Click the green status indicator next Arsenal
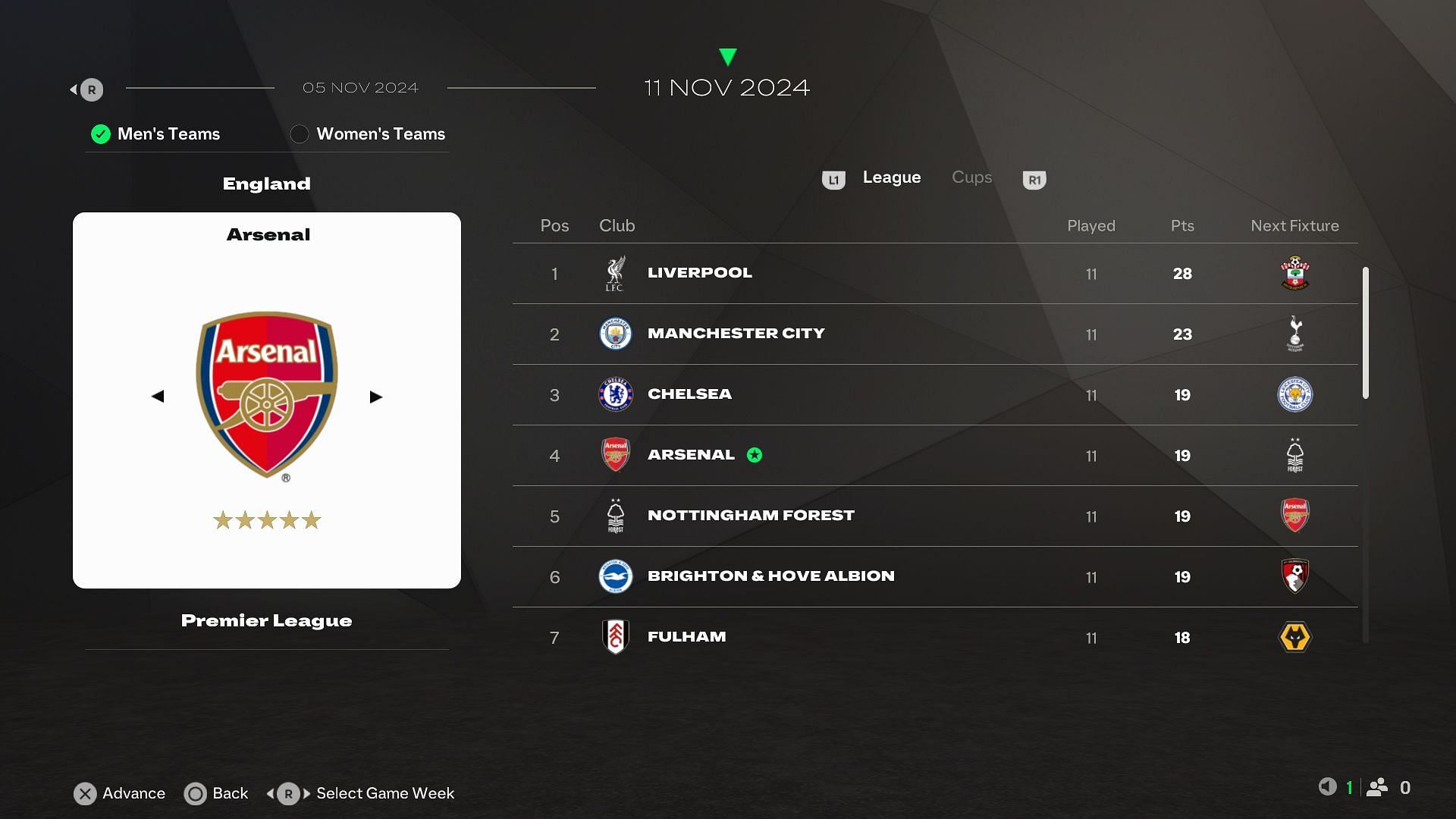 (754, 454)
